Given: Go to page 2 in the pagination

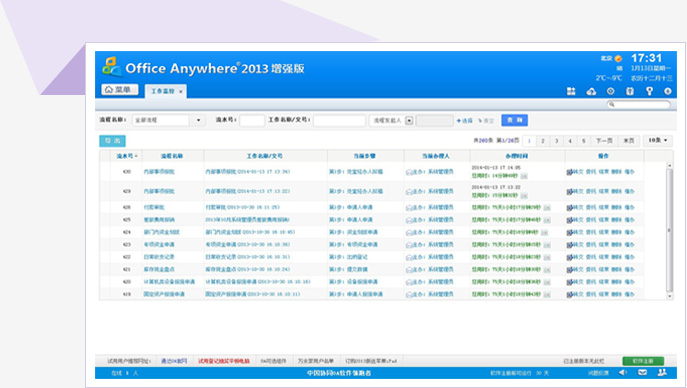Looking at the screenshot, I should click(543, 141).
